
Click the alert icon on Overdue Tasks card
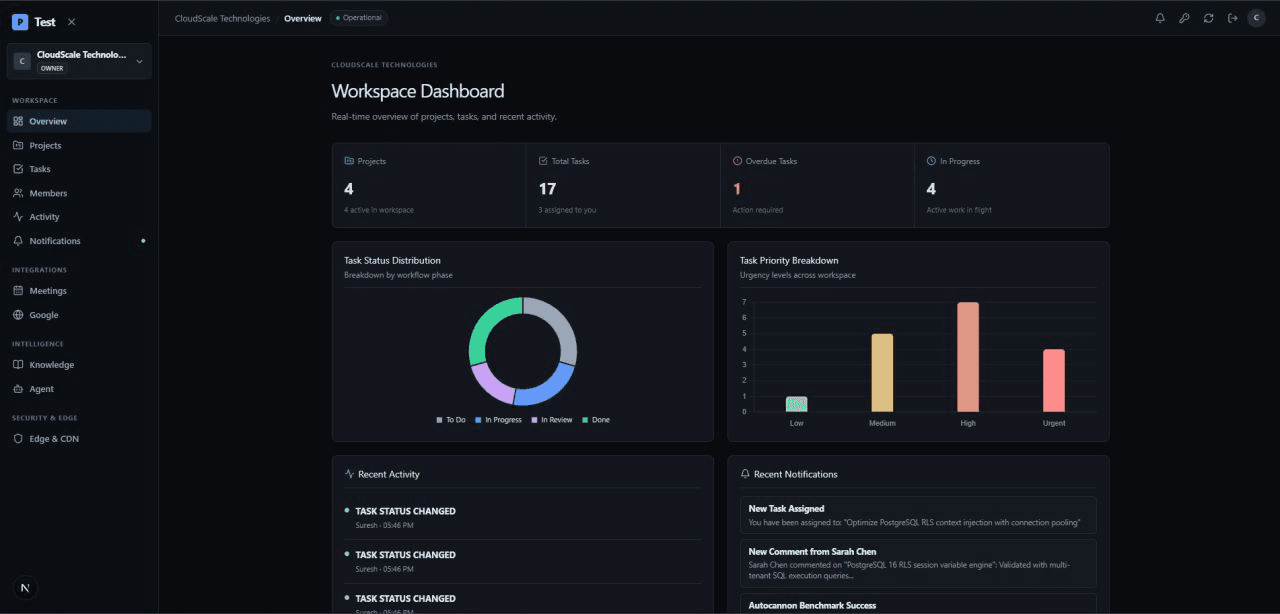tap(737, 161)
